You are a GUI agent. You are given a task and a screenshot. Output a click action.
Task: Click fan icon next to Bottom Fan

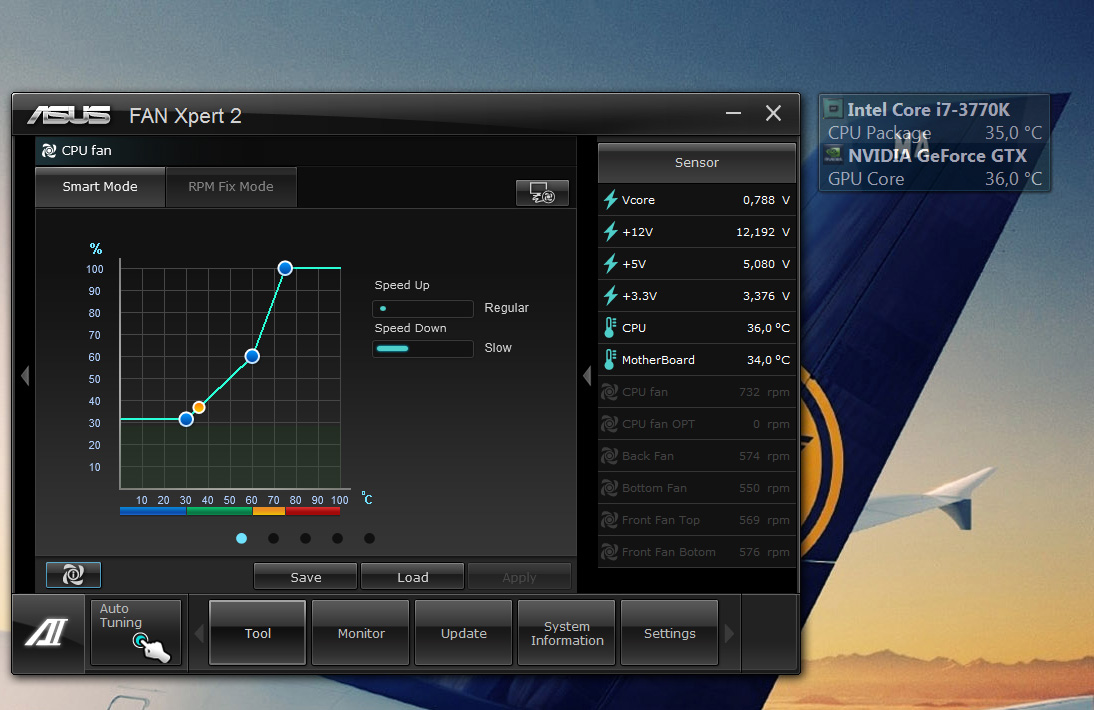click(x=609, y=488)
